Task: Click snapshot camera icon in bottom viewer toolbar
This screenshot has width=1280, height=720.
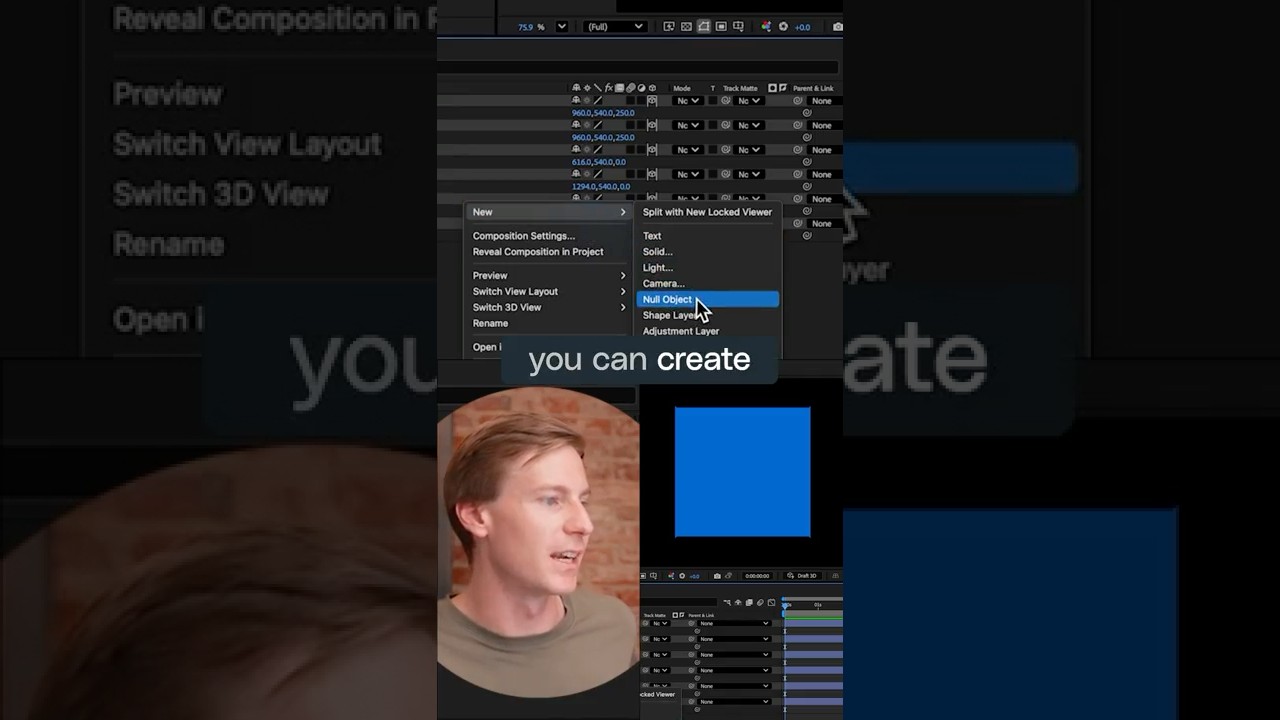Action: coord(717,576)
